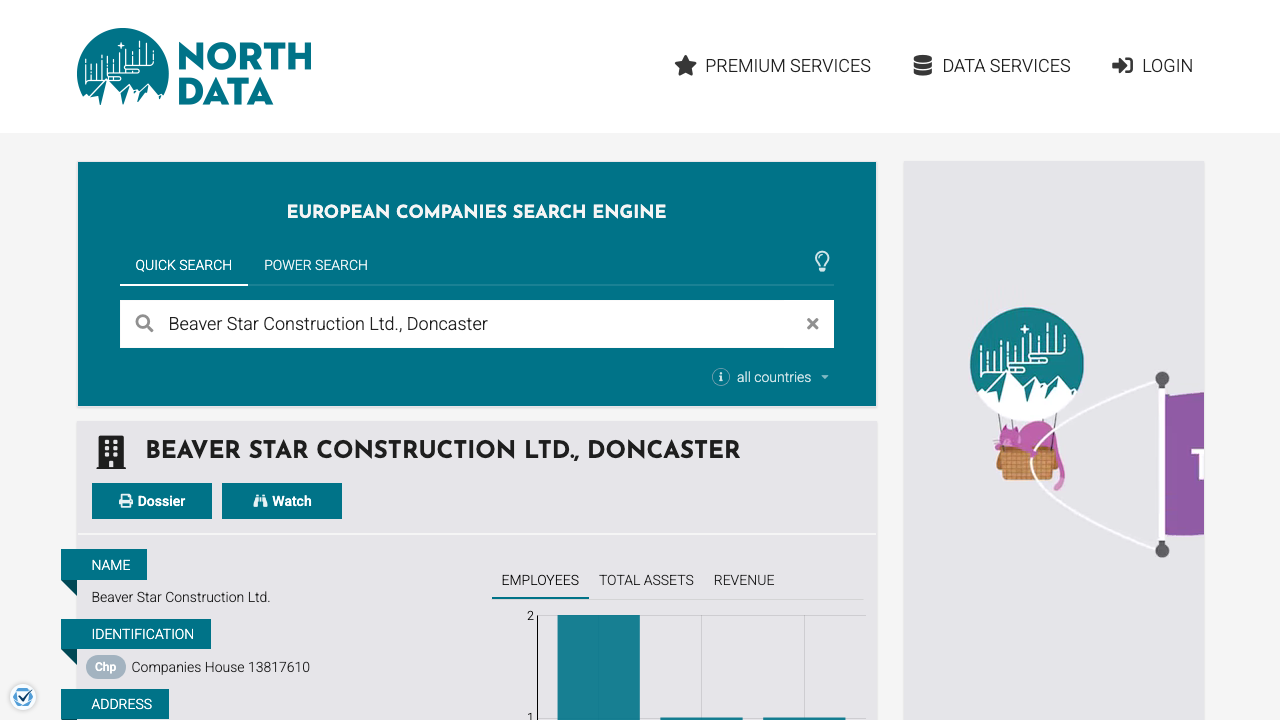
Task: Expand the ADDRESS section label
Action: point(122,704)
